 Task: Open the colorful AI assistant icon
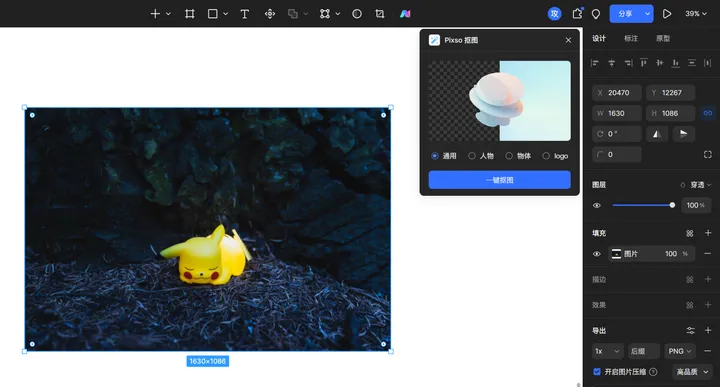(405, 14)
